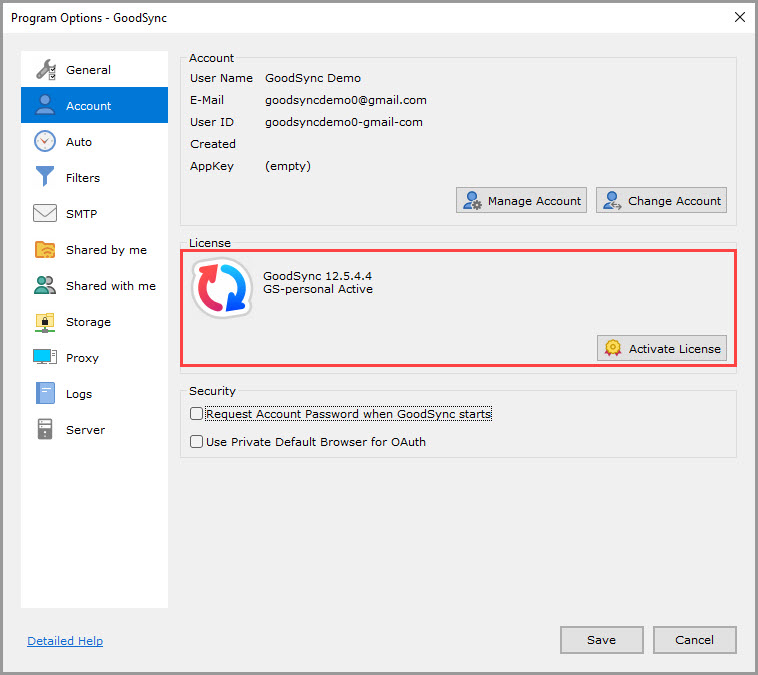
Task: Click the Logs book icon
Action: (45, 393)
